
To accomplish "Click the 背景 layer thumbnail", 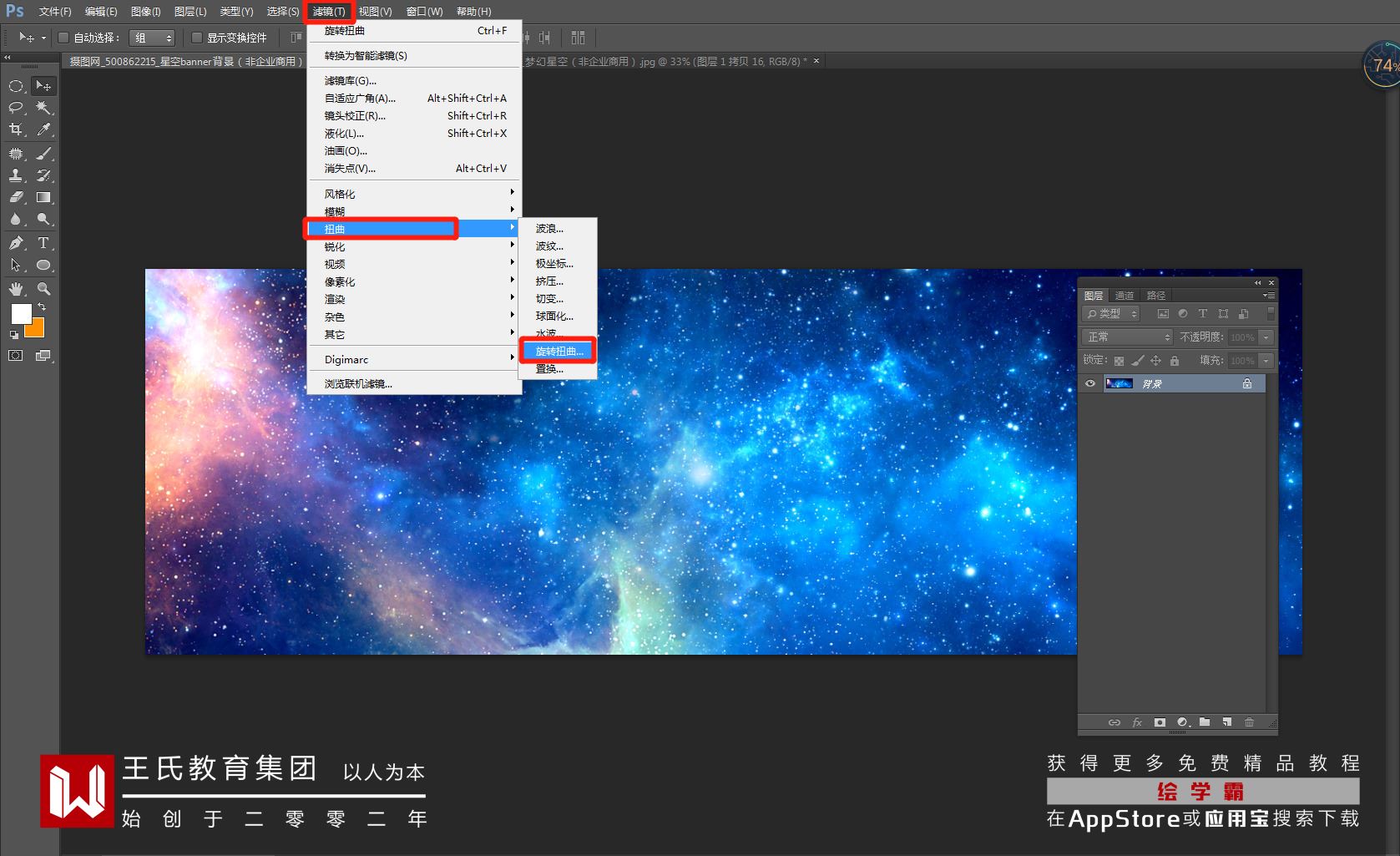I will tap(1119, 383).
